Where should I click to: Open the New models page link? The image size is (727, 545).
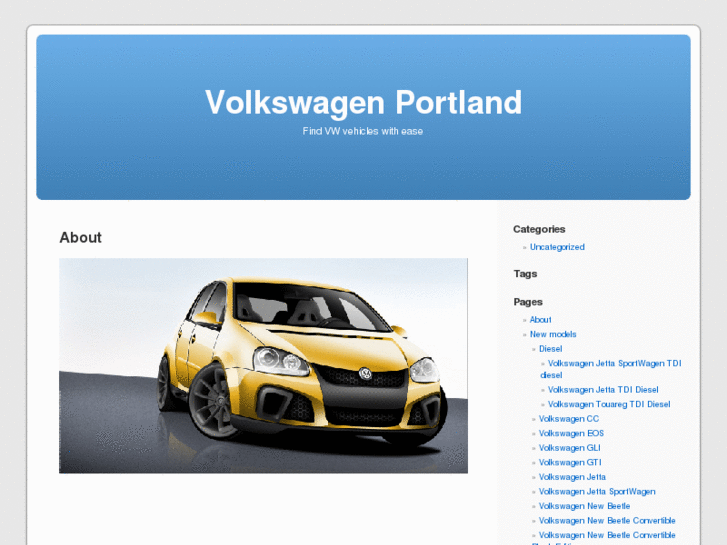coord(553,334)
